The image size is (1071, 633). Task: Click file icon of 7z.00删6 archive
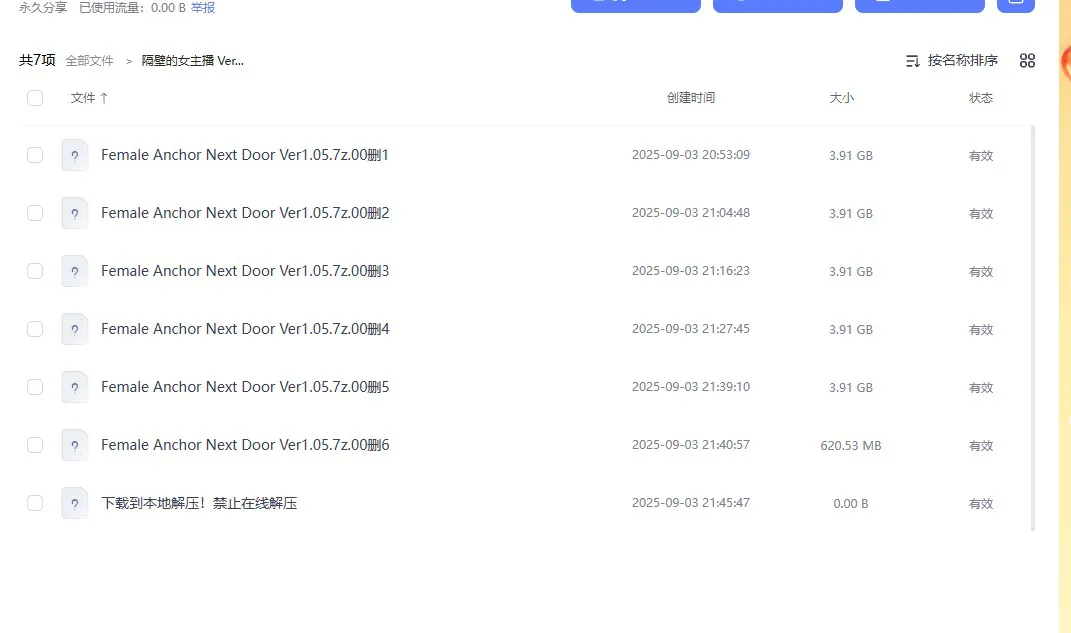pos(75,445)
